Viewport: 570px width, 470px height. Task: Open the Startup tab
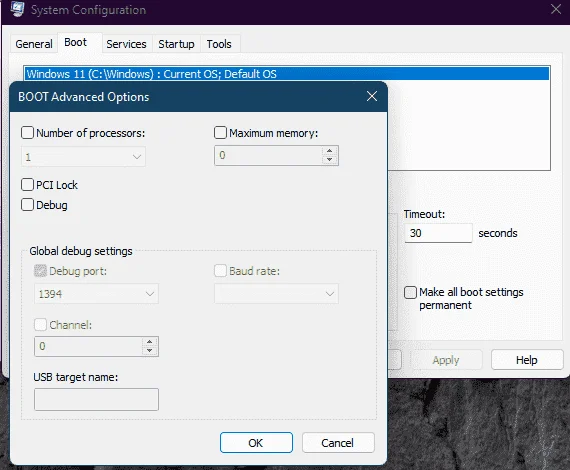[x=176, y=44]
